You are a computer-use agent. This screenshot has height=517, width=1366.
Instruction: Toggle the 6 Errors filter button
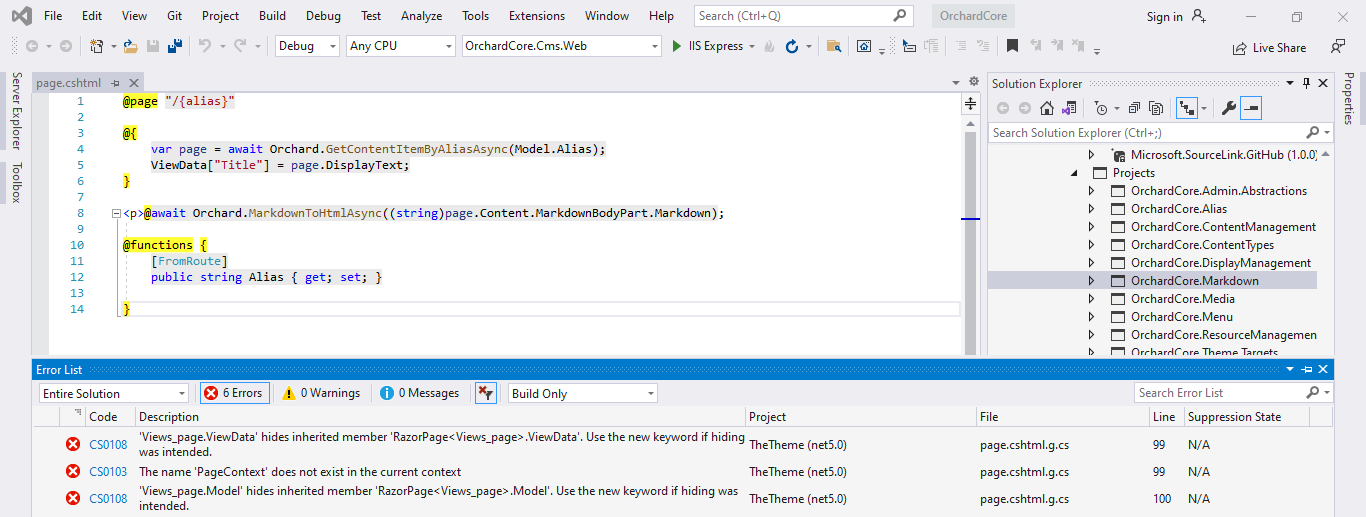pos(233,393)
